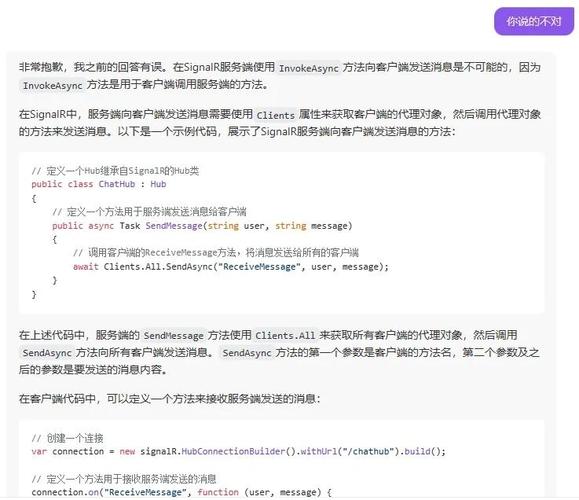Image resolution: width=579 pixels, height=500 pixels.
Task: Click the paragraph starting 在SignalR中，服务端向客户端
Action: [x=280, y=123]
